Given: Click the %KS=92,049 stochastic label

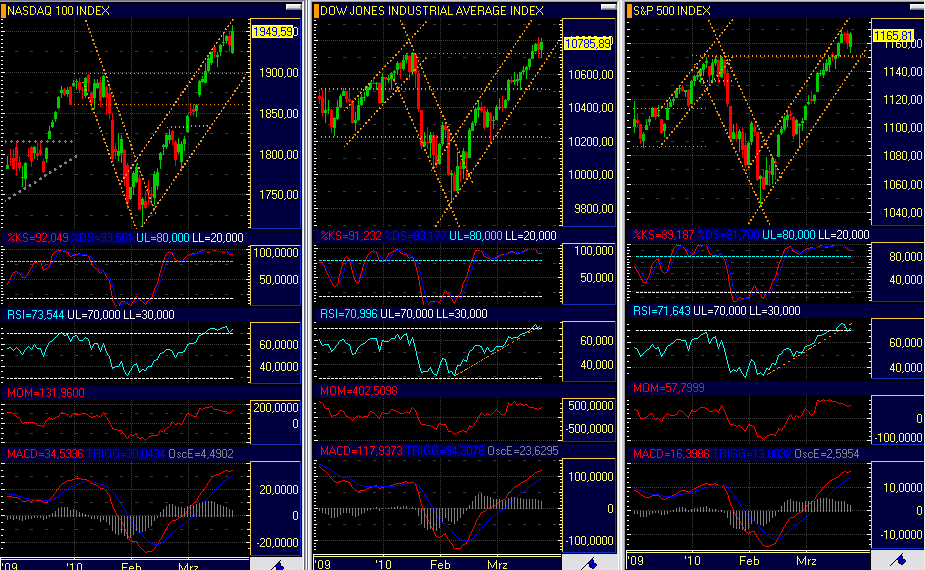Looking at the screenshot, I should click(x=38, y=238).
